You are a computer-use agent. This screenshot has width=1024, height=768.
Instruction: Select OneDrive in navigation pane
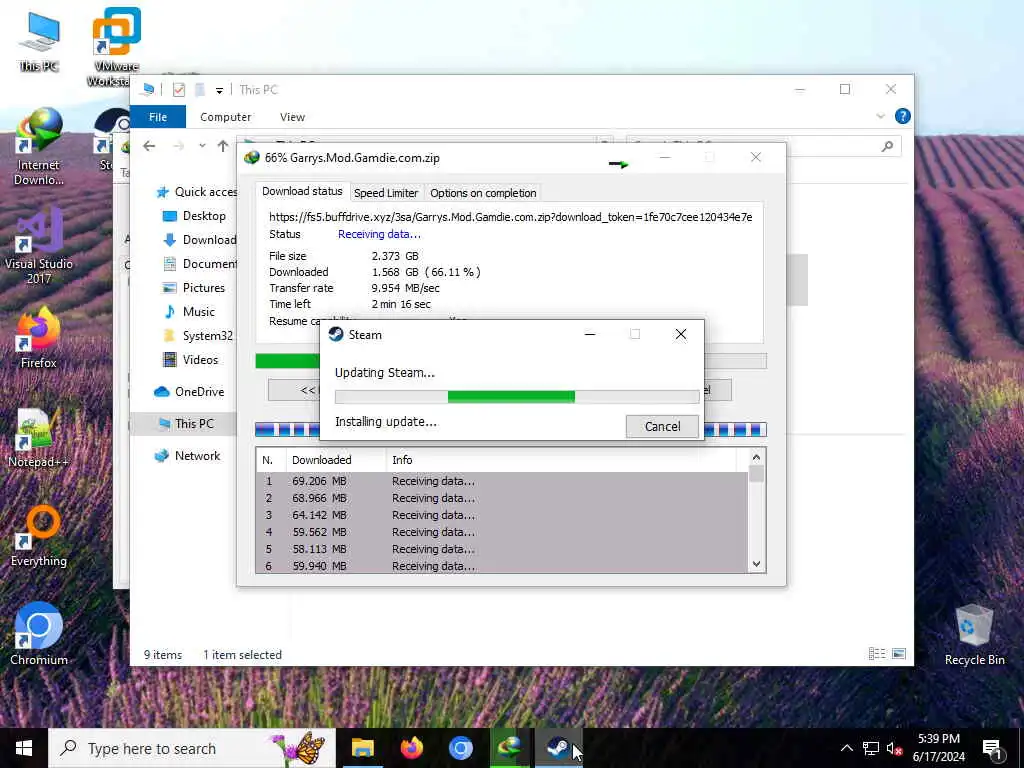point(189,392)
